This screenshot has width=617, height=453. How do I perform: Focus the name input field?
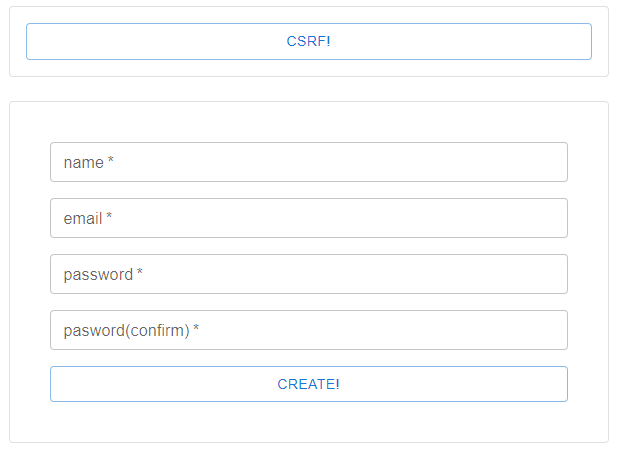tap(308, 162)
